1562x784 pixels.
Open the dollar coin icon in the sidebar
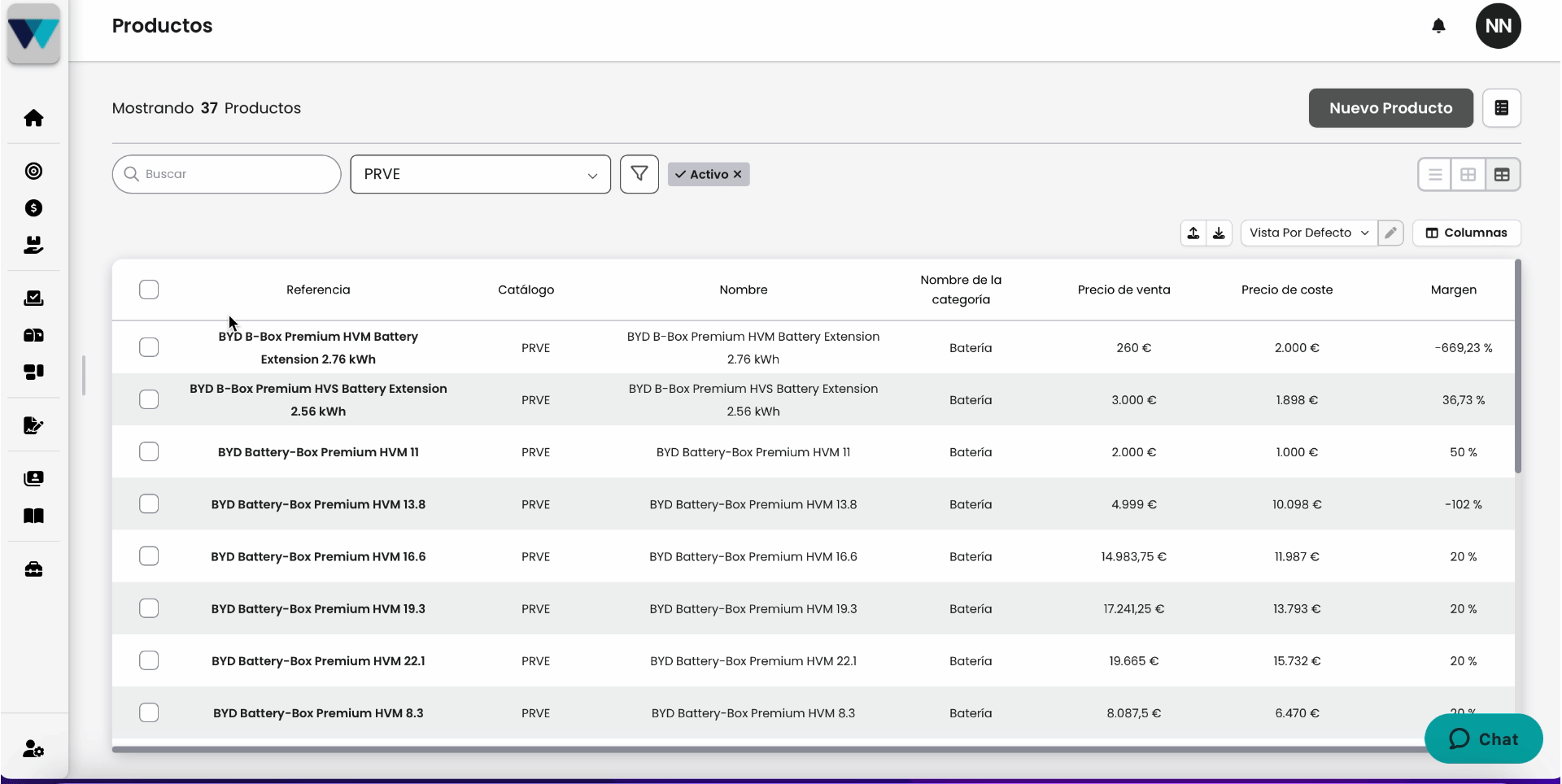(x=33, y=208)
